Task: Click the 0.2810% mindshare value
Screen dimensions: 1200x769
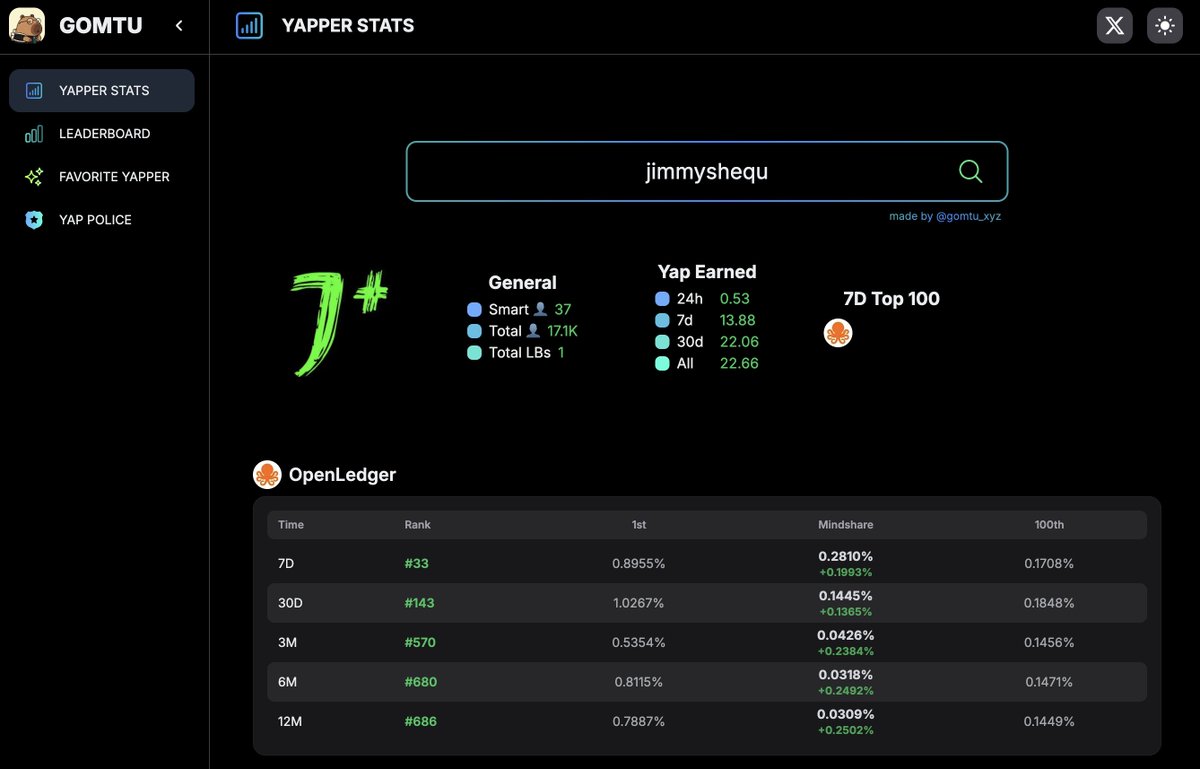Action: click(x=846, y=556)
